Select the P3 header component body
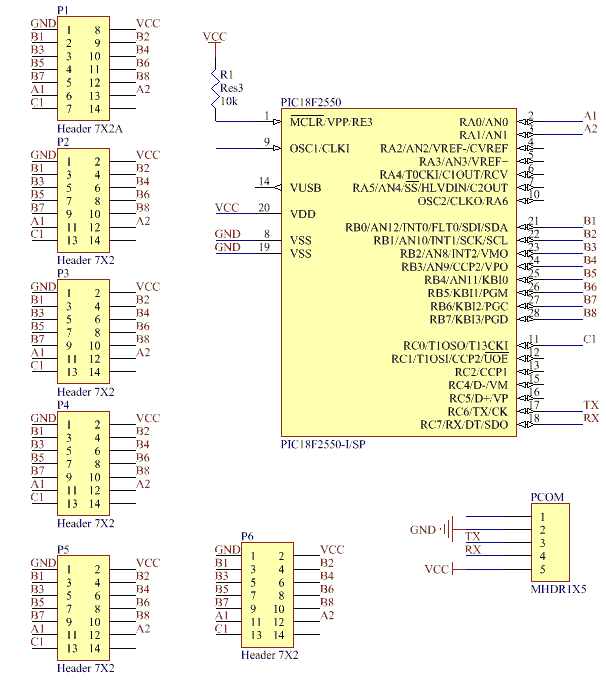 click(x=83, y=332)
